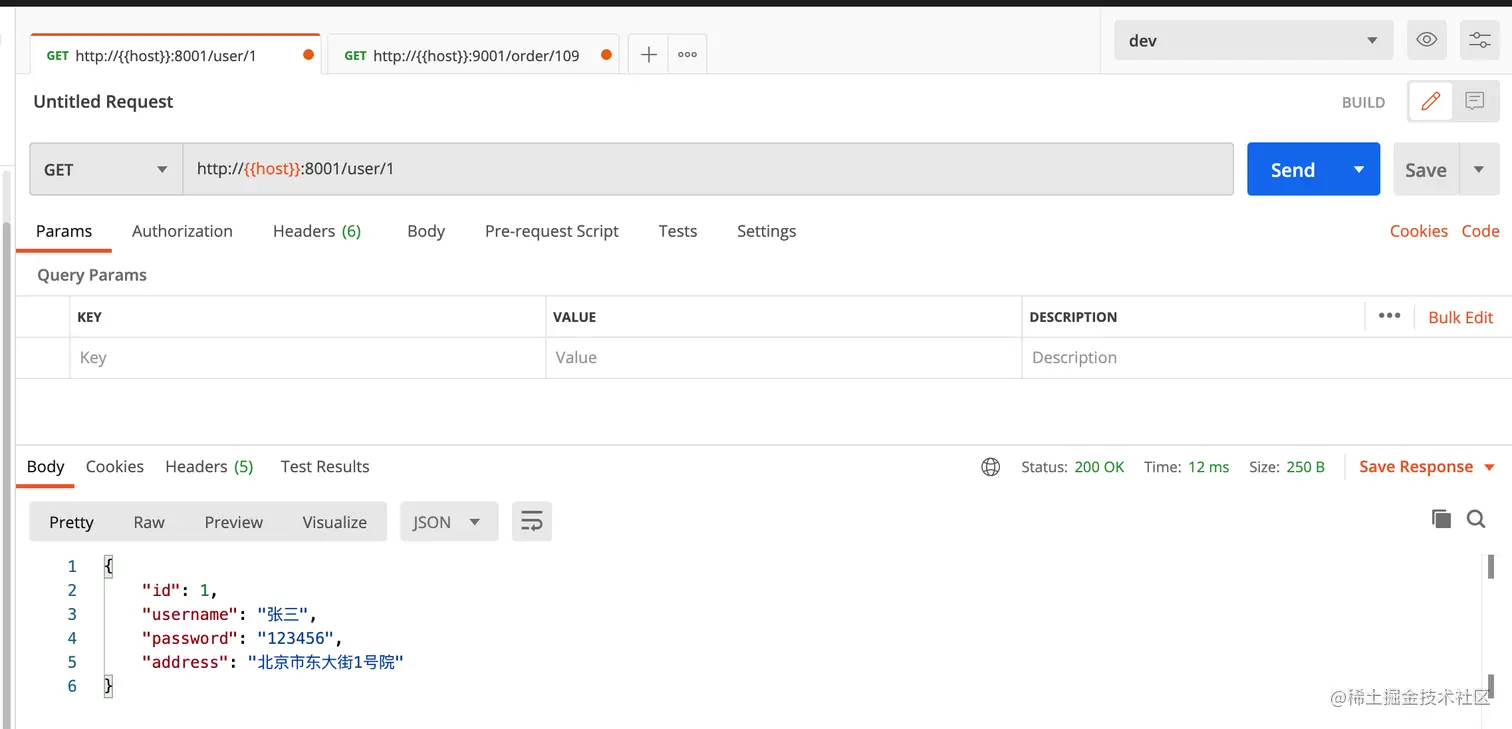Image resolution: width=1512 pixels, height=729 pixels.
Task: Switch to build mode pencil icon
Action: click(x=1430, y=101)
